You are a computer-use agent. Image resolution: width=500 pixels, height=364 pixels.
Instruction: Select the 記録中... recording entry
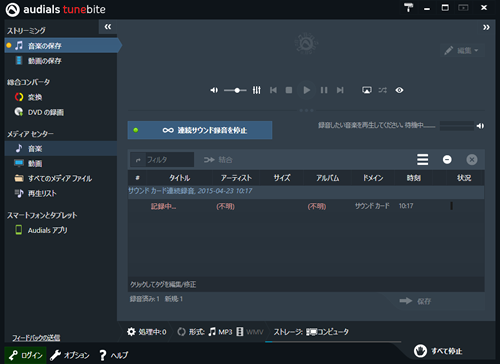pos(306,206)
